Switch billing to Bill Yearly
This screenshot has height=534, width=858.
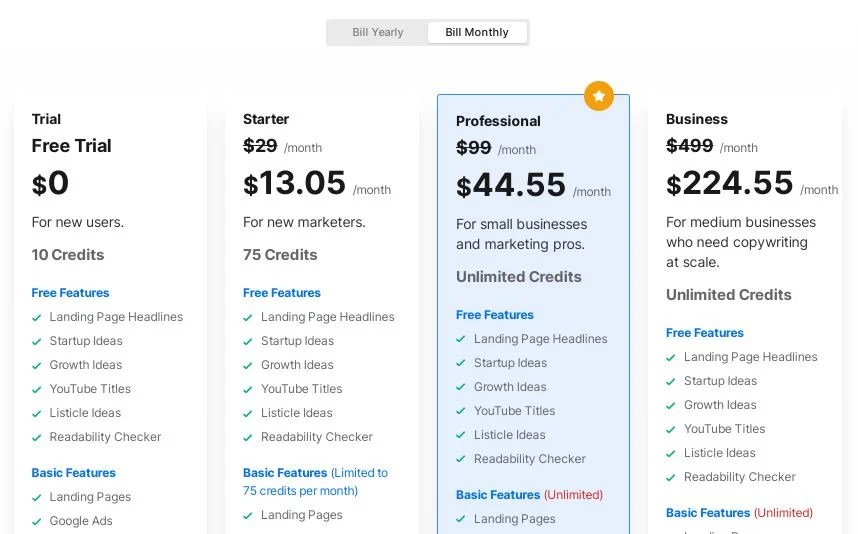point(378,32)
